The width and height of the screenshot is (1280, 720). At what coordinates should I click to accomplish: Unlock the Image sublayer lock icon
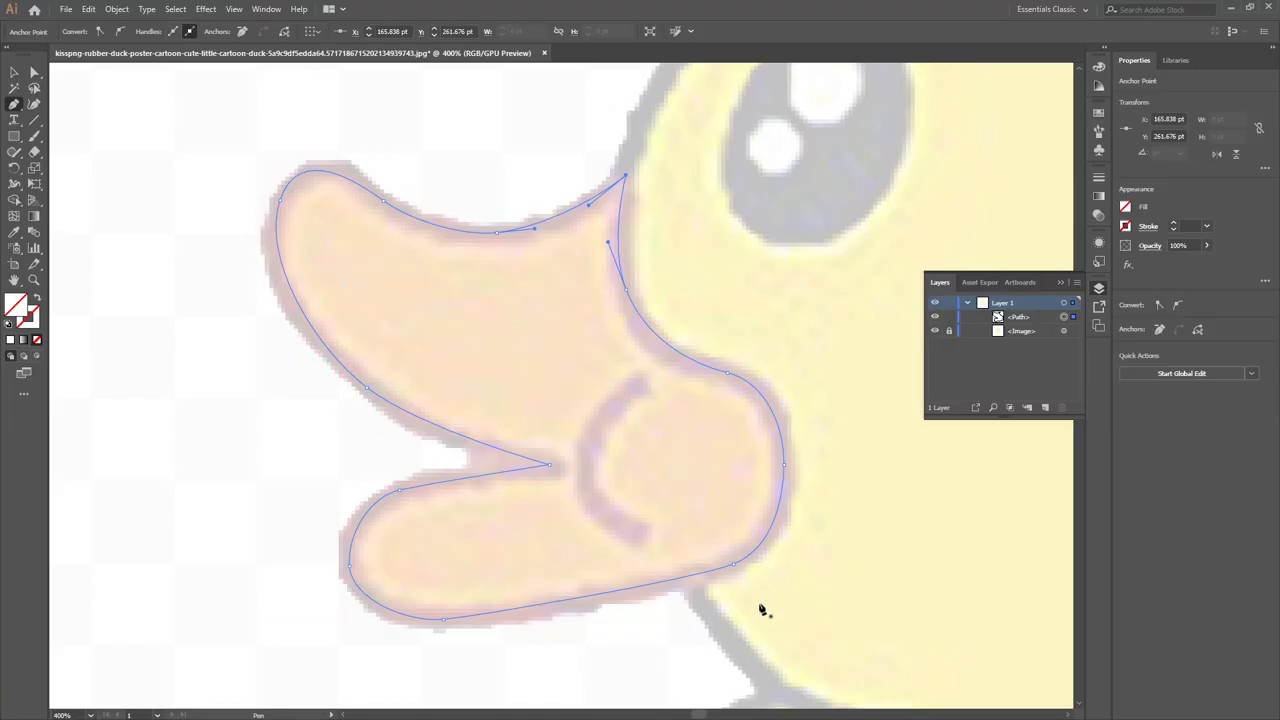click(x=949, y=330)
